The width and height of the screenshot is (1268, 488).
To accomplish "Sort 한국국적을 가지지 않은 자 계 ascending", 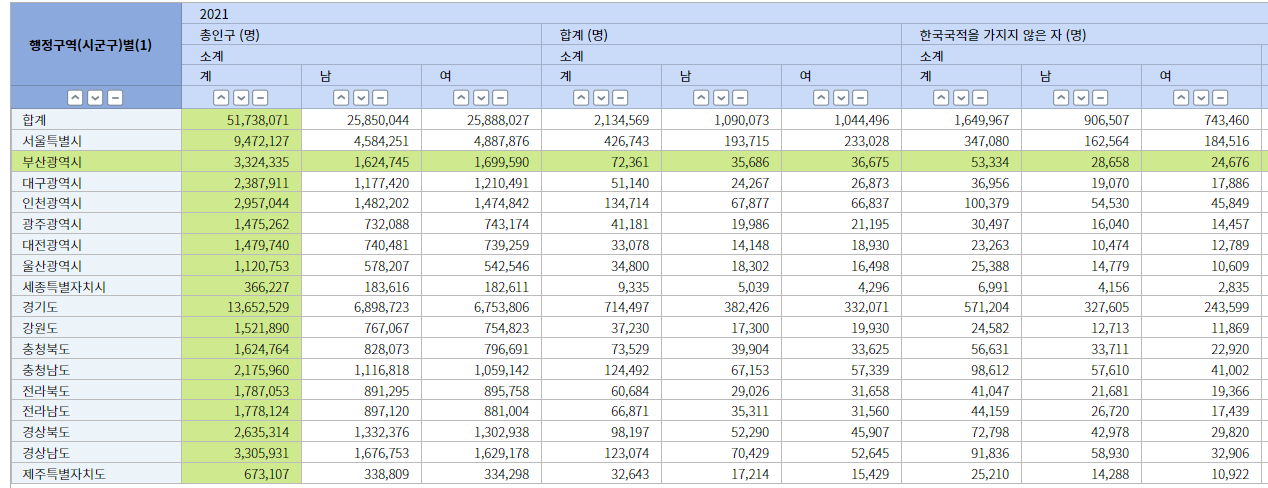I will click(x=941, y=98).
